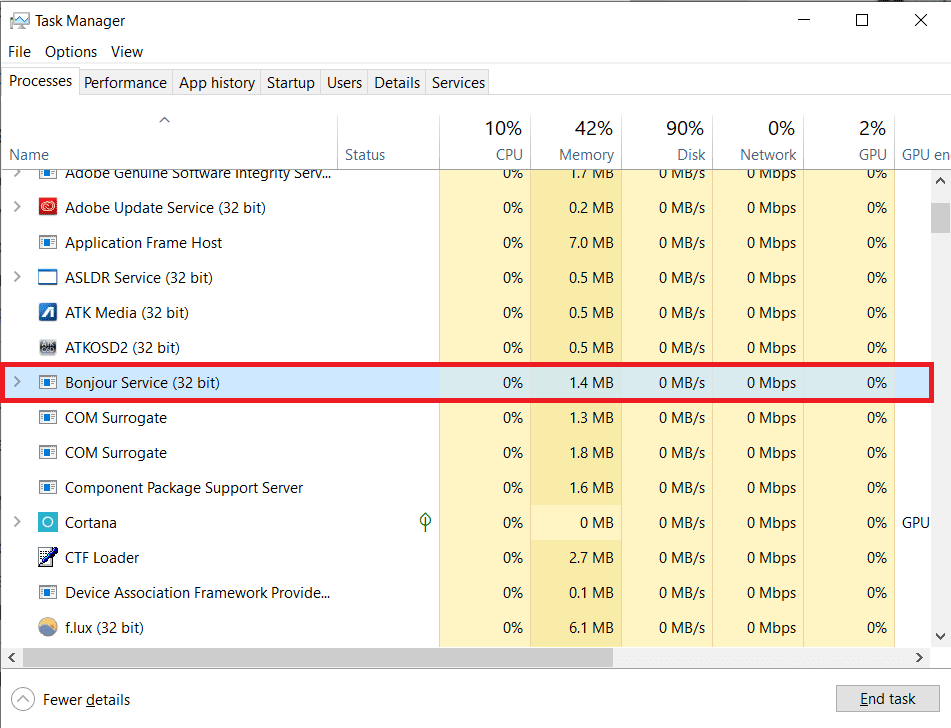
Task: Expand the Adobe Update Service entry
Action: (18, 207)
